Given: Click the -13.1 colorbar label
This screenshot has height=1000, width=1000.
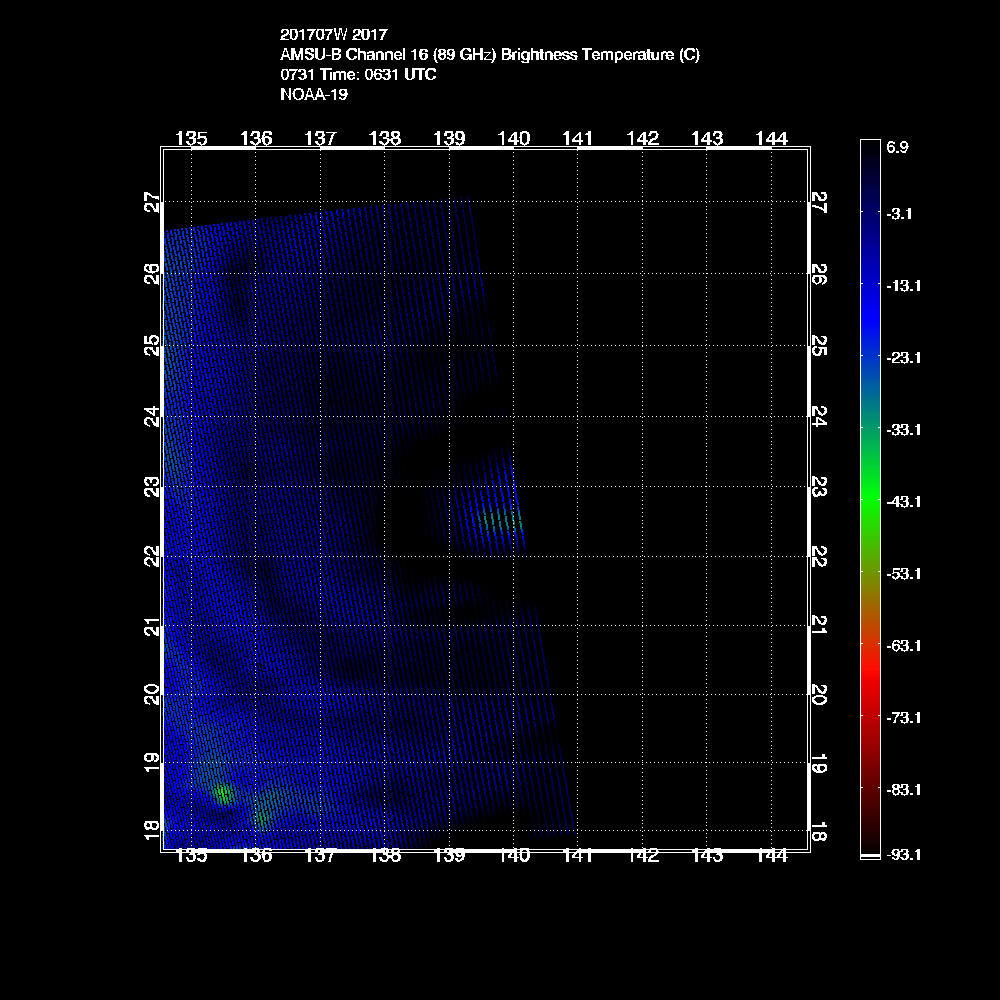Looking at the screenshot, I should pos(902,285).
